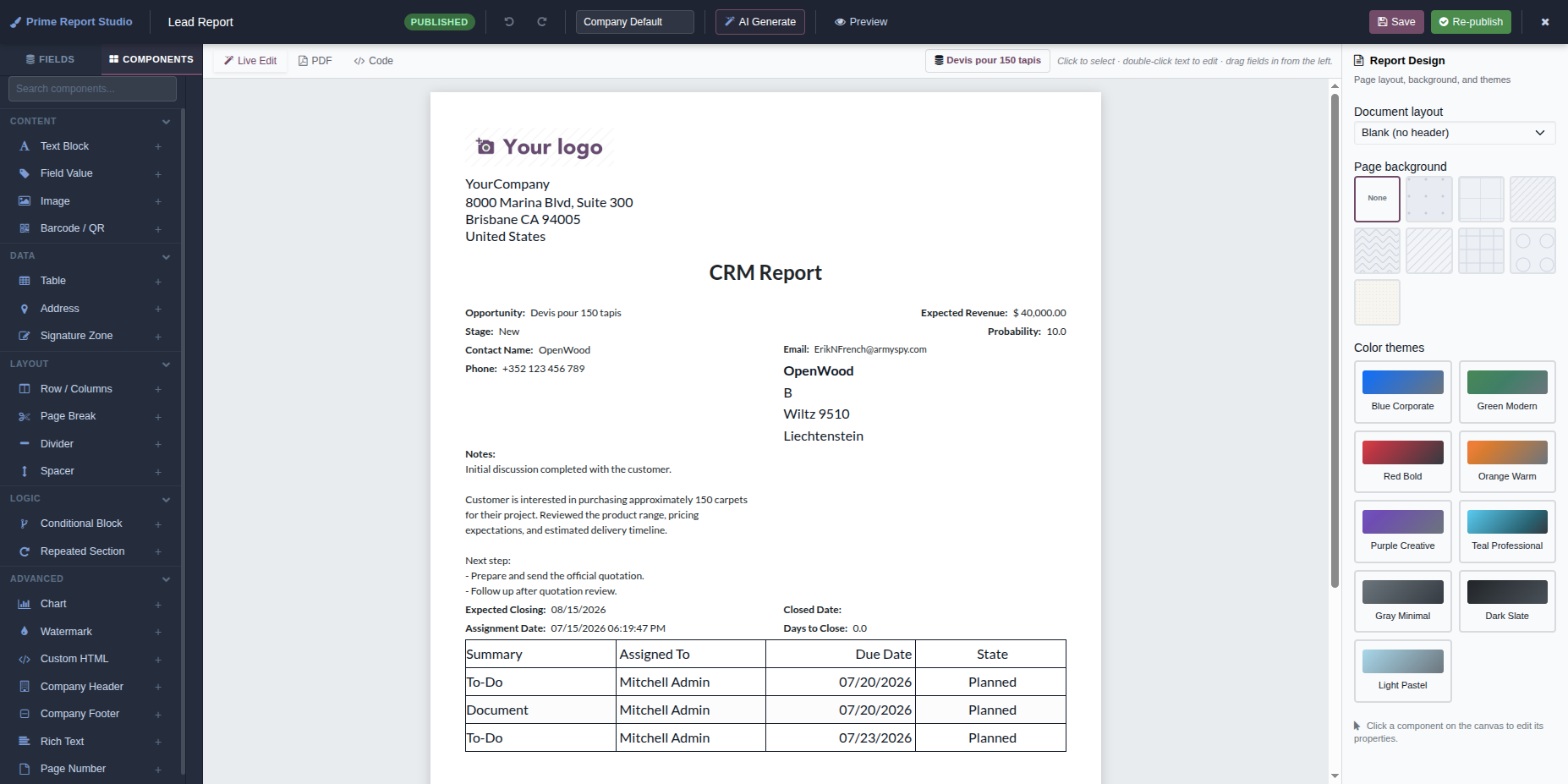1568x784 pixels.
Task: Click the Signature Zone icon
Action: coord(25,336)
